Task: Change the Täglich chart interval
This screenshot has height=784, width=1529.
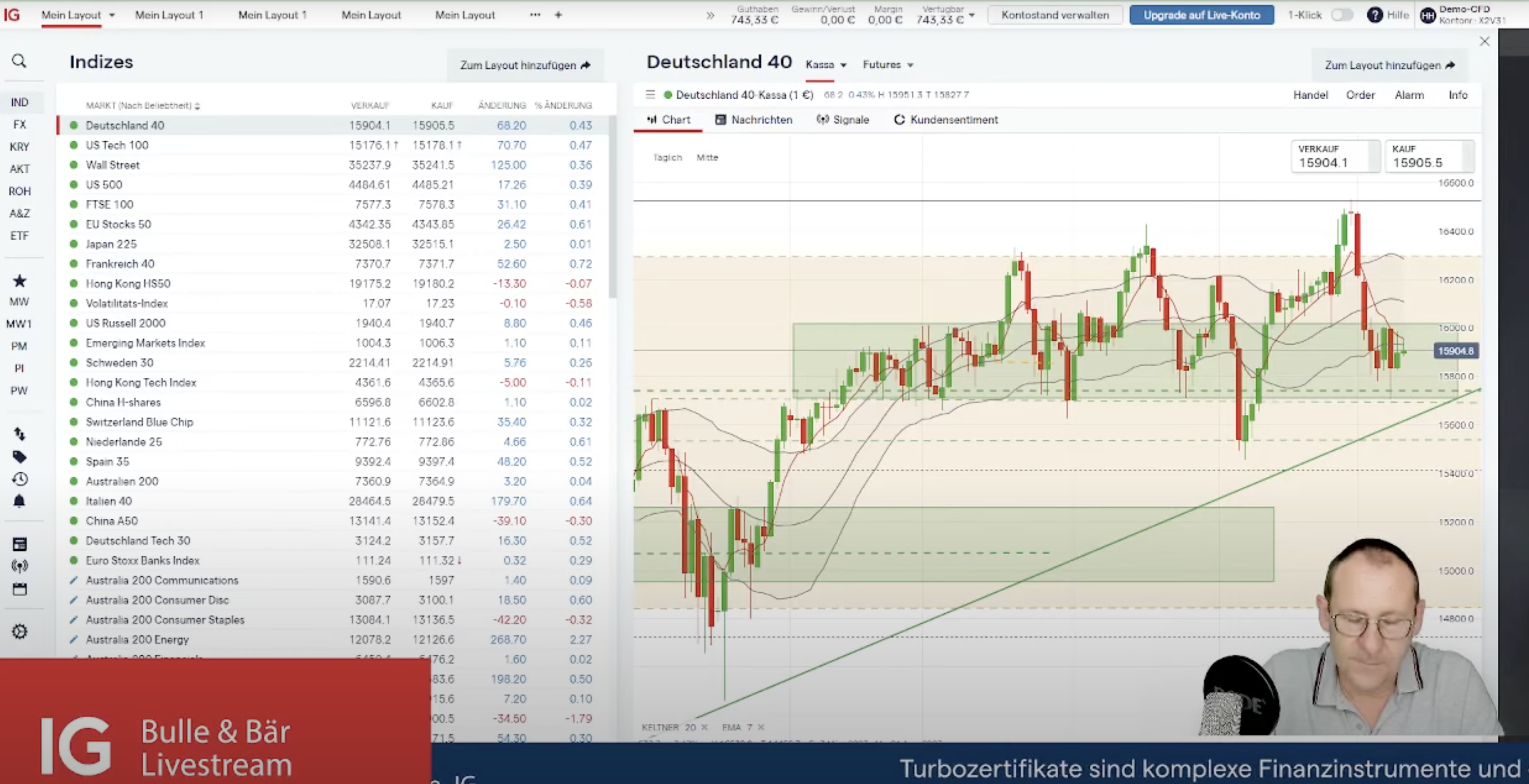Action: [667, 157]
